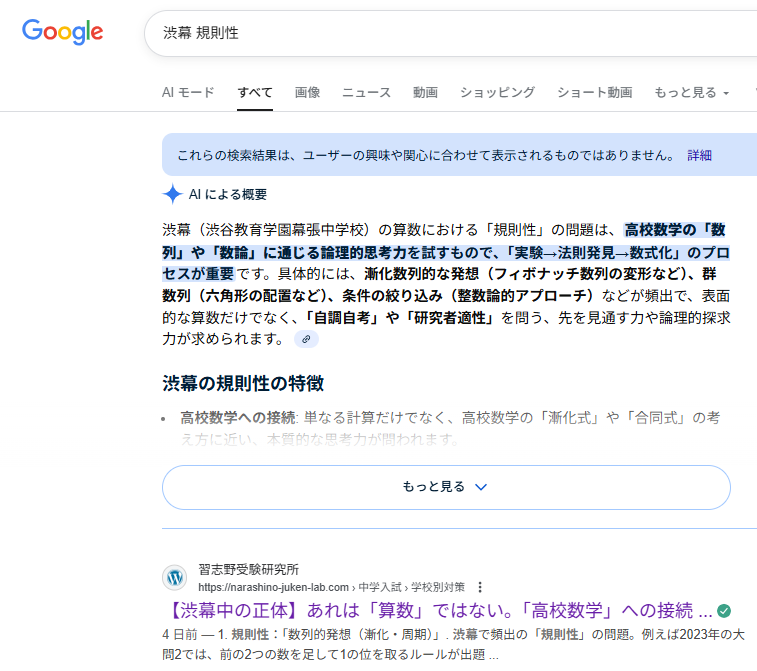Open the ショート動画 tab
Screen dimensions: 757x671
tap(594, 93)
